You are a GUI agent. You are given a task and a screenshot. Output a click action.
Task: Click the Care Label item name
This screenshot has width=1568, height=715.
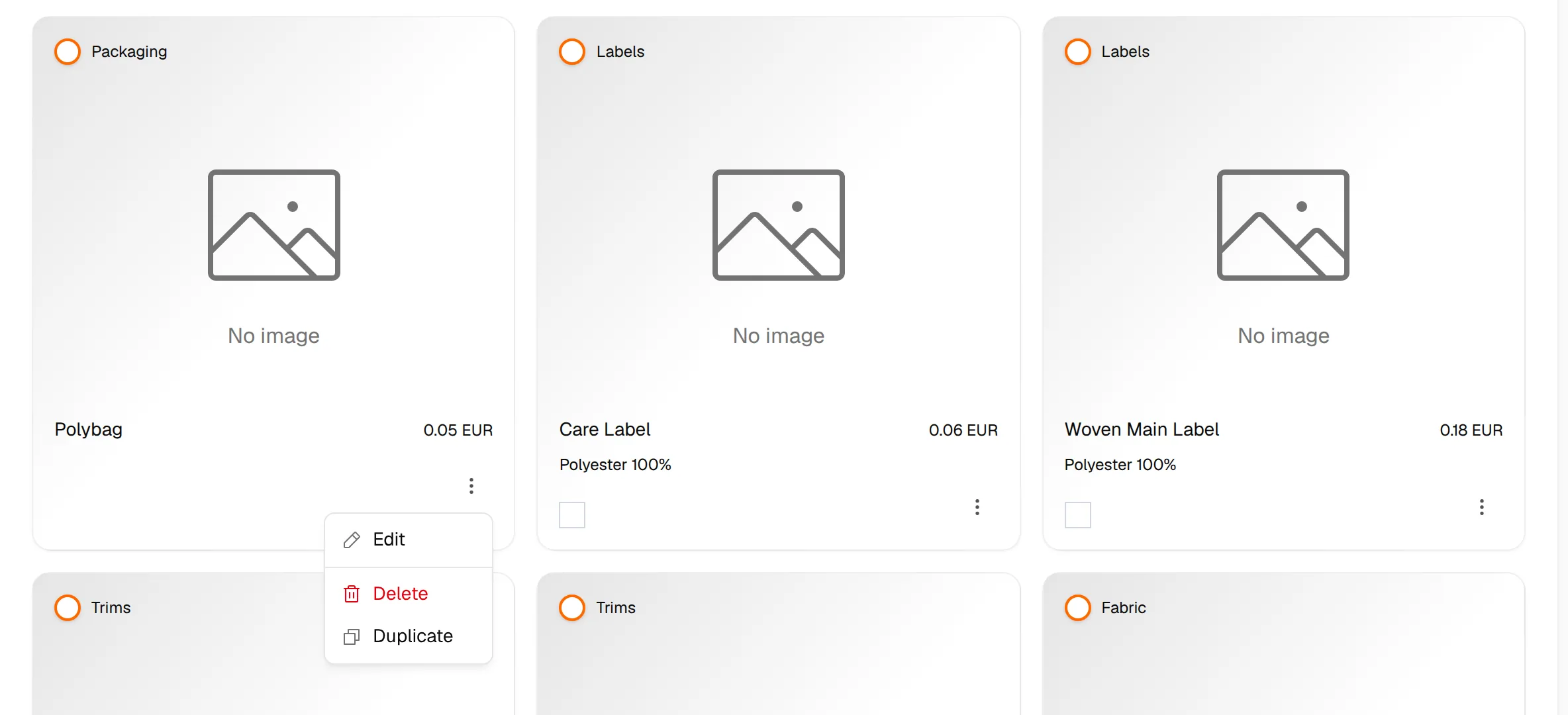(605, 430)
